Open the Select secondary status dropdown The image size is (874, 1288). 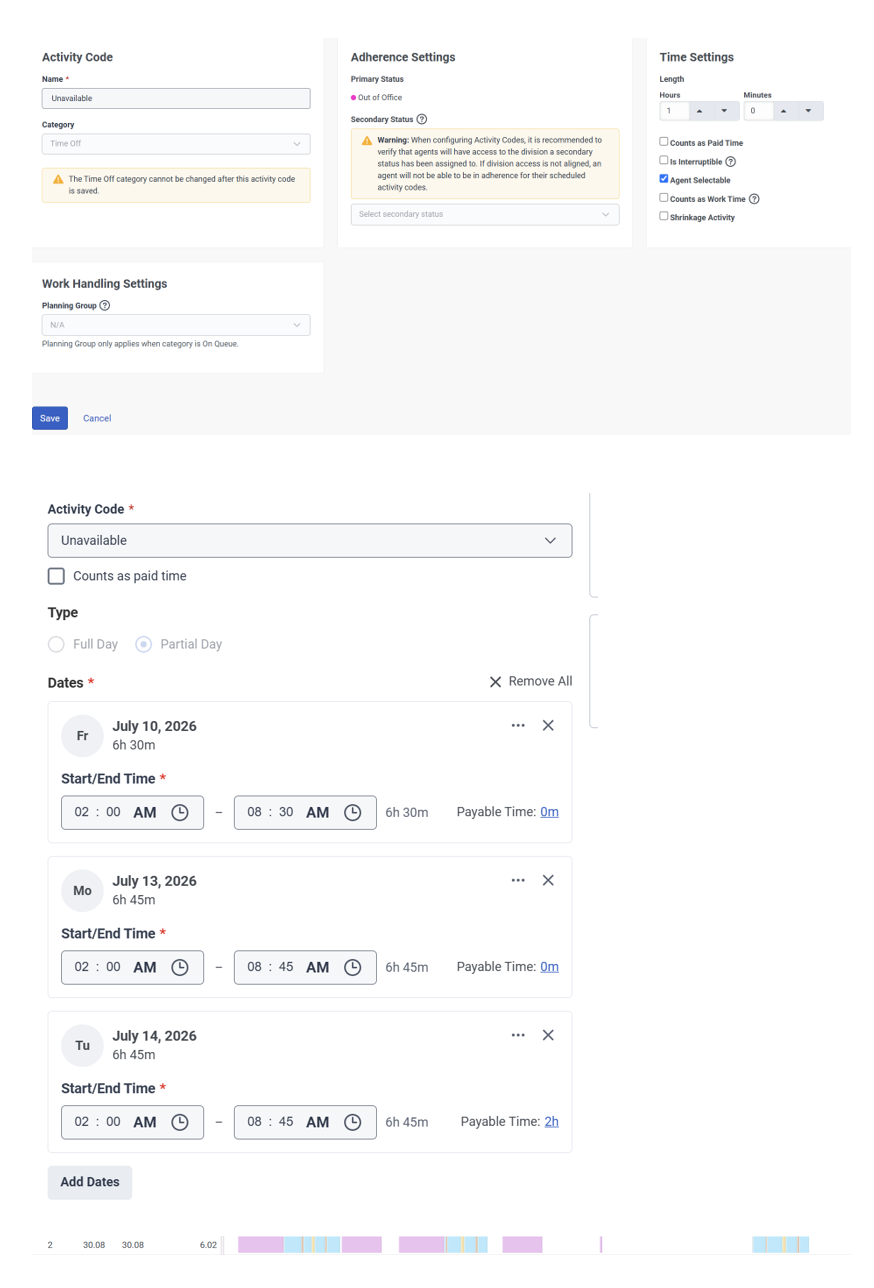click(x=485, y=214)
